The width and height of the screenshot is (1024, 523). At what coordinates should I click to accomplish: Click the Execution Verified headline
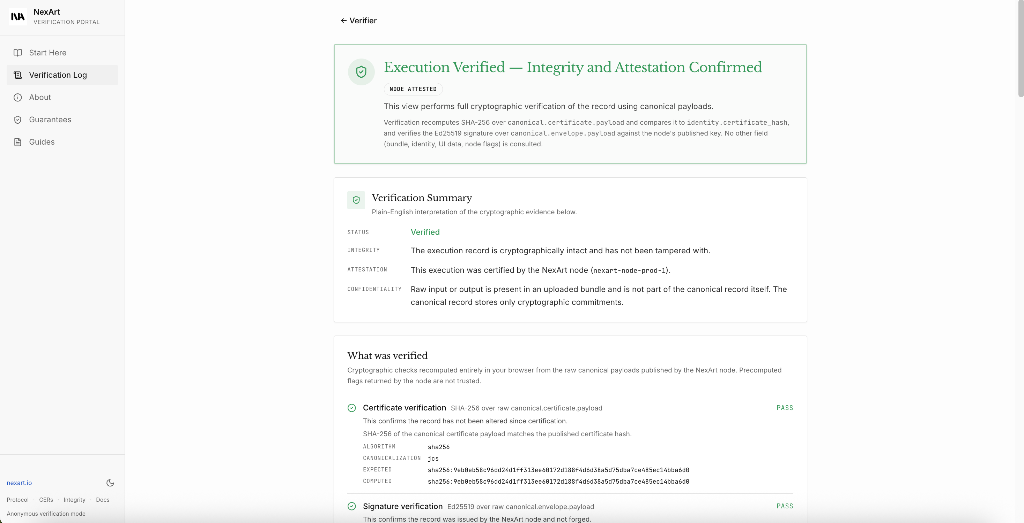[x=573, y=67]
